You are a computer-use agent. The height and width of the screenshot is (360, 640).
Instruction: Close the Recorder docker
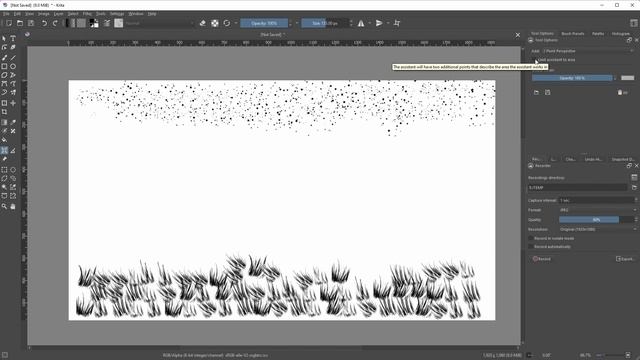tap(636, 166)
